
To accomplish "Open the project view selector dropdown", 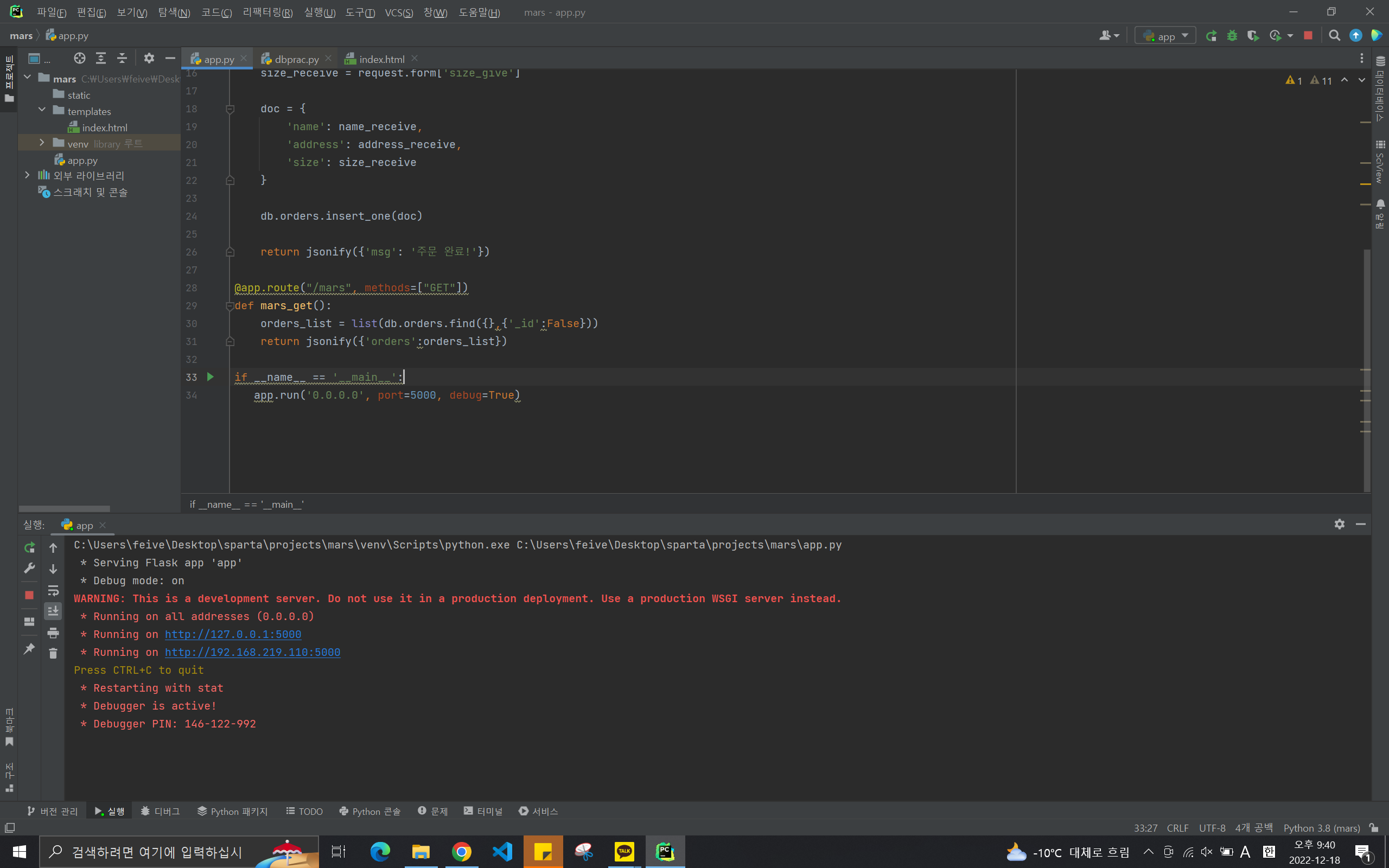I will pyautogui.click(x=39, y=59).
